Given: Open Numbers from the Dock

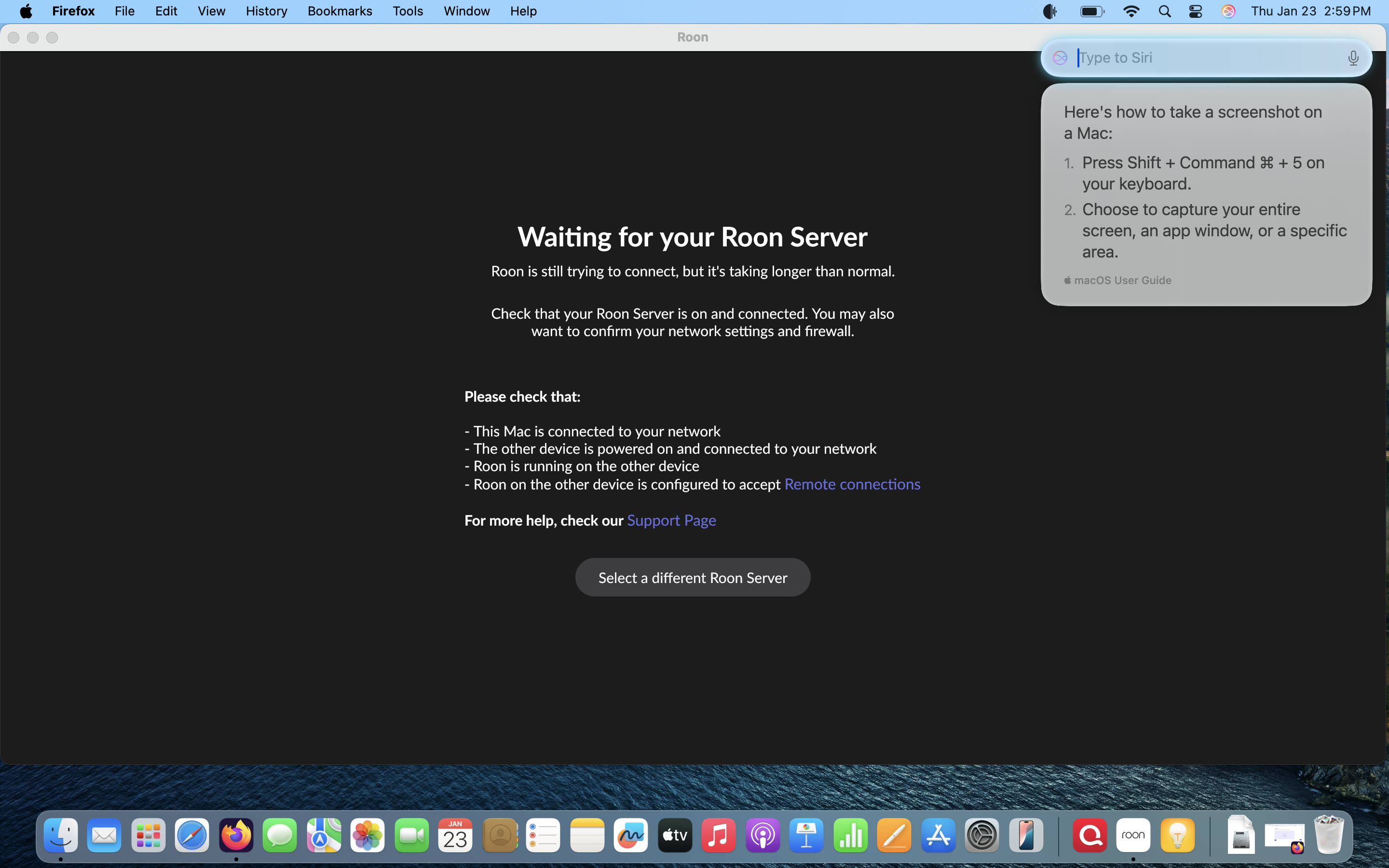Looking at the screenshot, I should click(x=851, y=835).
